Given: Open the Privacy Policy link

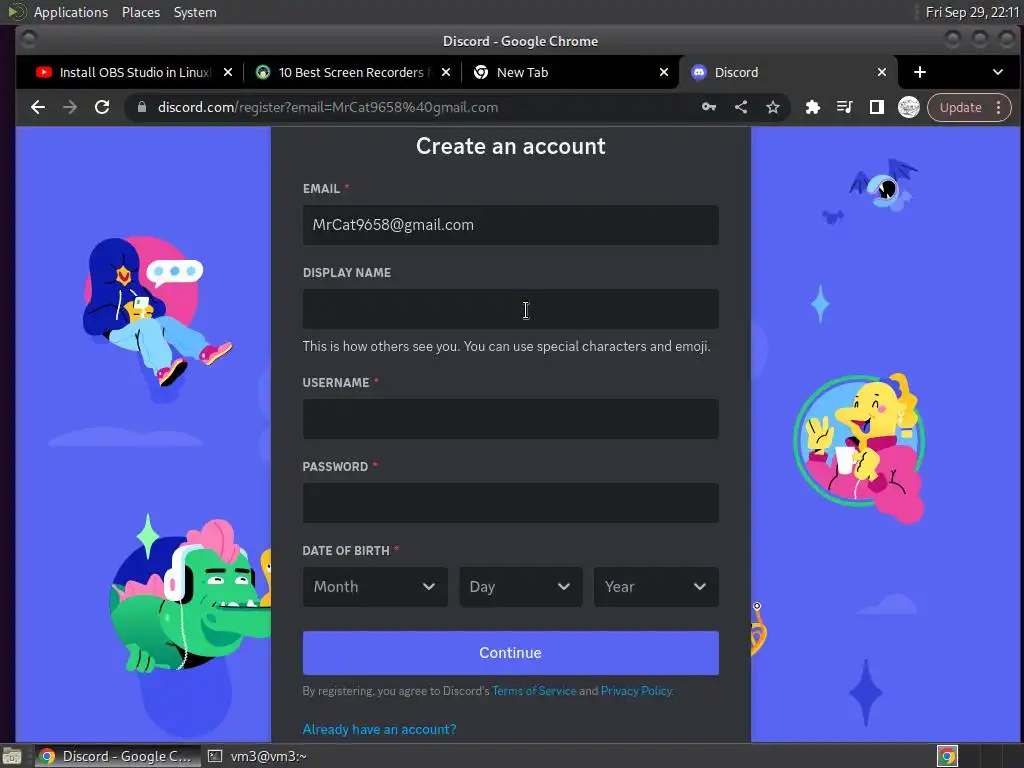Looking at the screenshot, I should coord(636,691).
